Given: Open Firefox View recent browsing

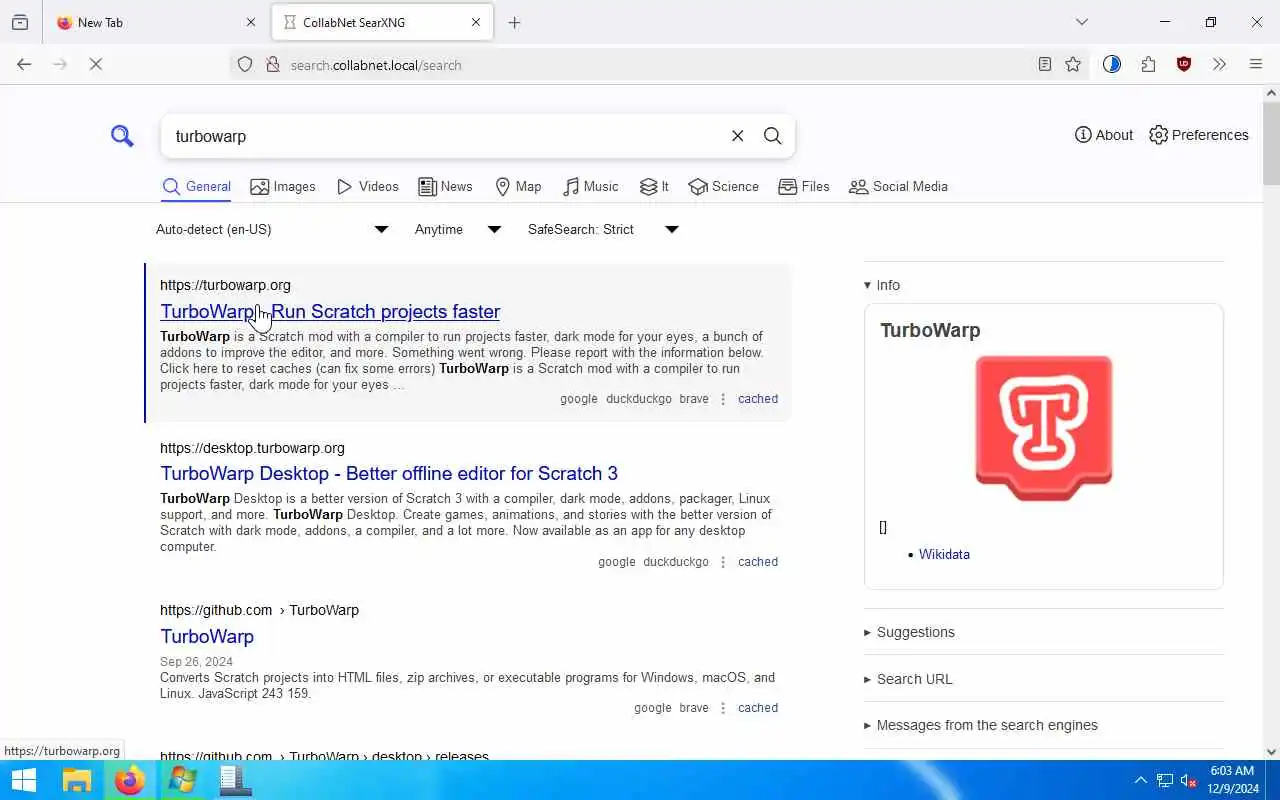Looking at the screenshot, I should 20,22.
